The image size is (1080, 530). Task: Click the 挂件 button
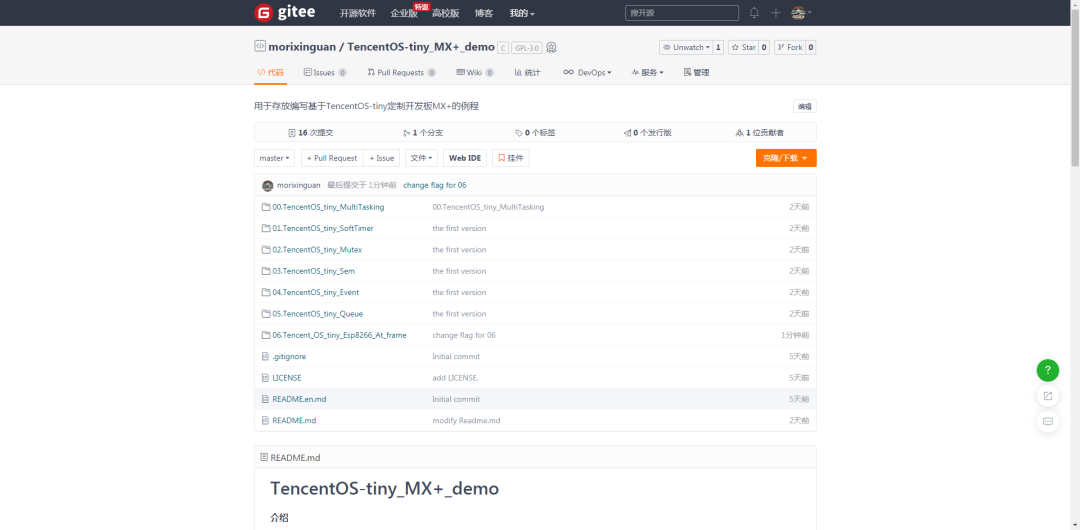tap(510, 158)
